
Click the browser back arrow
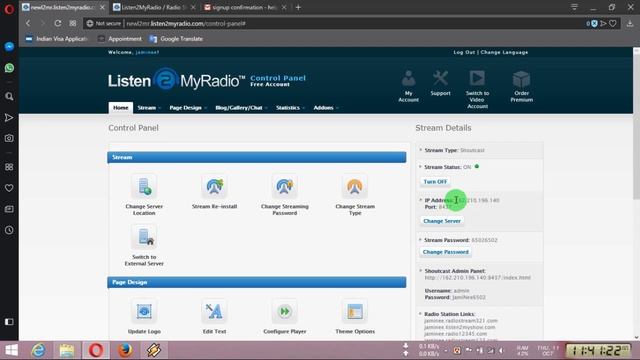coord(28,23)
